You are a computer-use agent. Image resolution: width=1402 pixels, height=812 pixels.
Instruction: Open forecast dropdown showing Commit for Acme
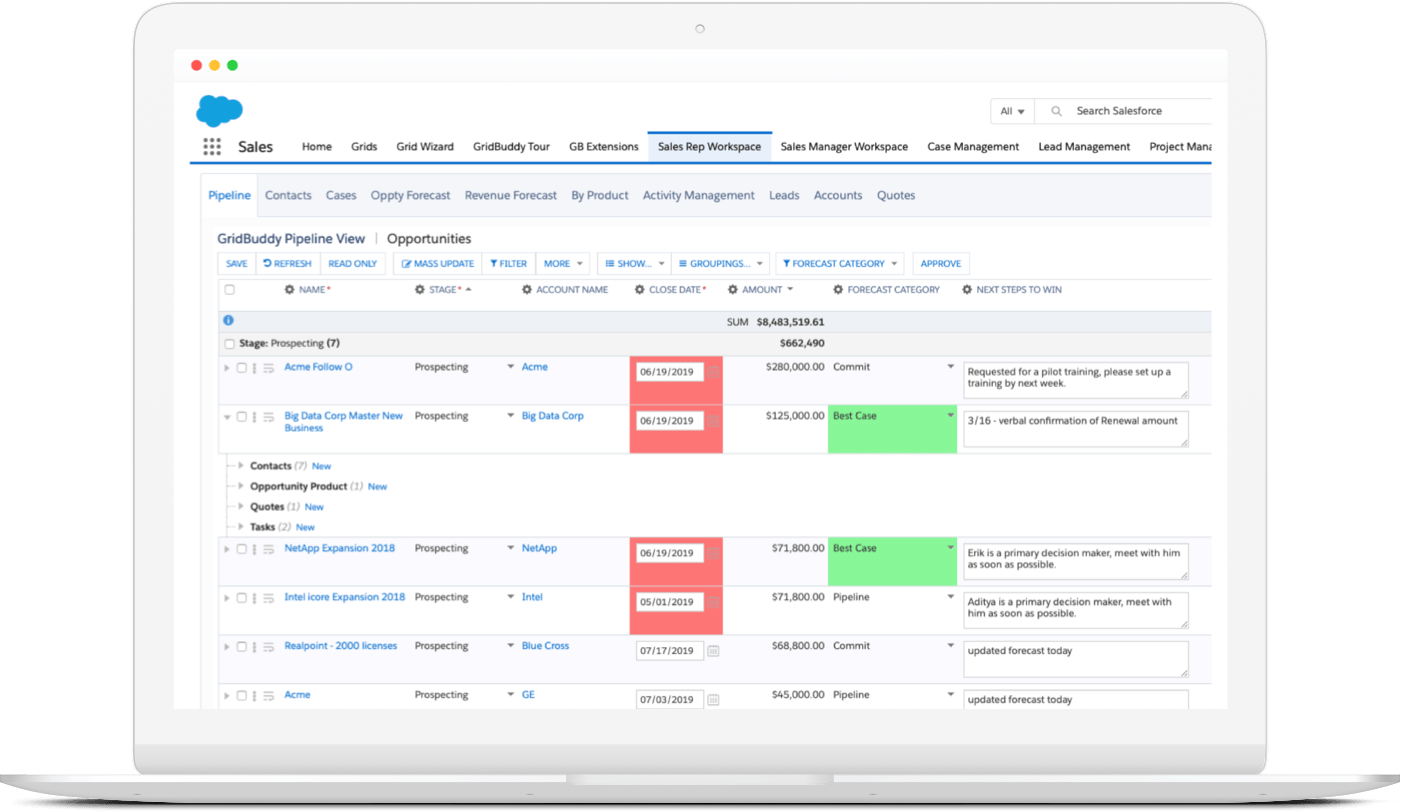point(950,367)
